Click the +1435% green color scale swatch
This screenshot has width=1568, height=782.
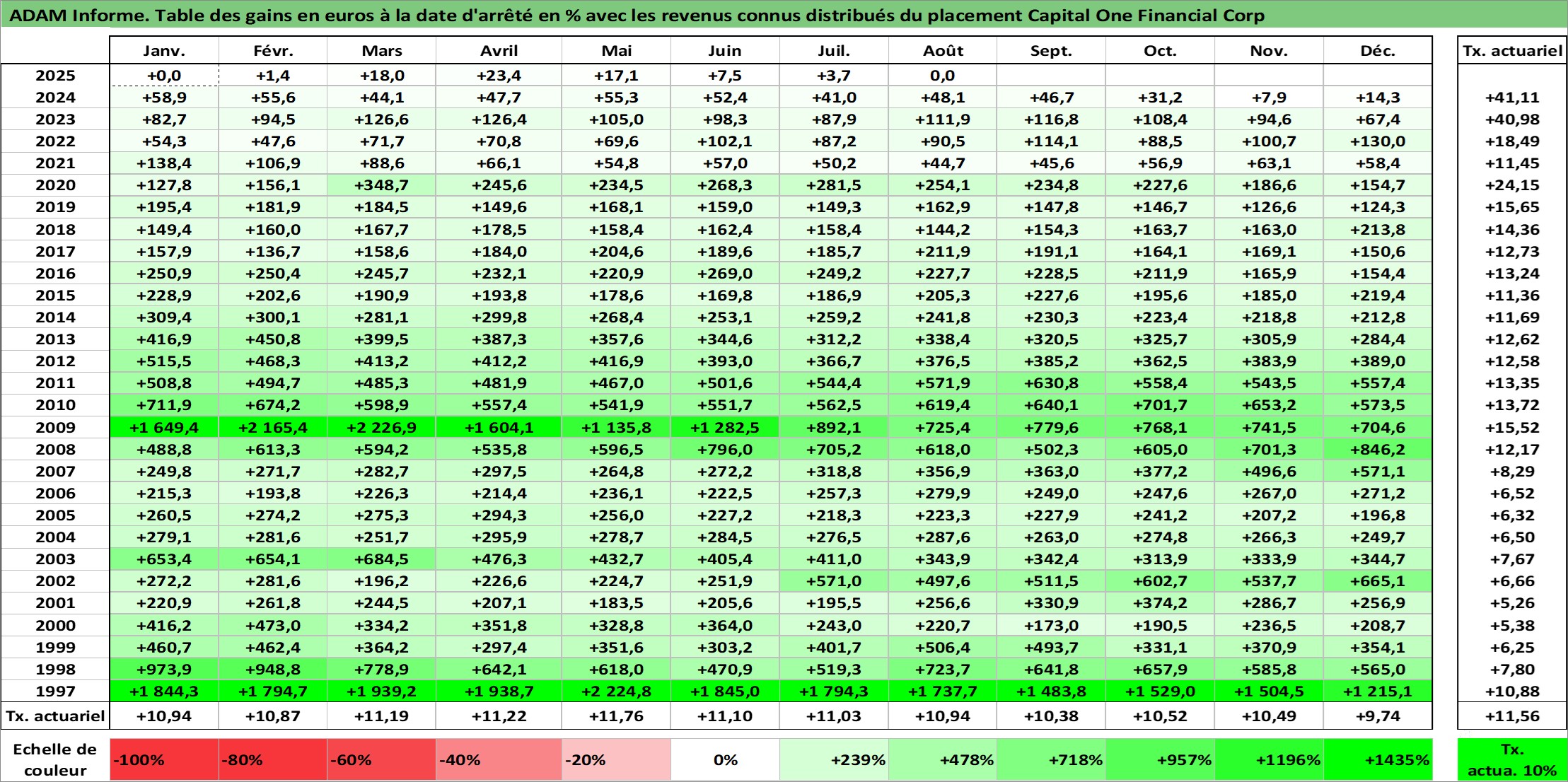1378,760
